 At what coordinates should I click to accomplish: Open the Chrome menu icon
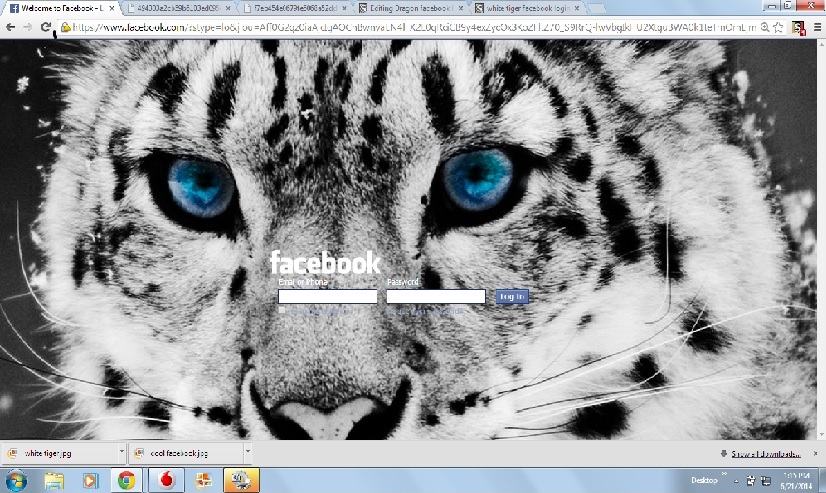[x=817, y=27]
